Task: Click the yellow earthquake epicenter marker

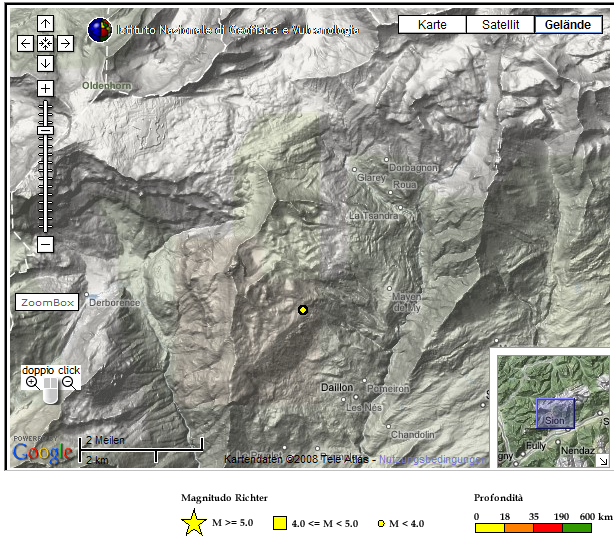Action: (x=303, y=310)
